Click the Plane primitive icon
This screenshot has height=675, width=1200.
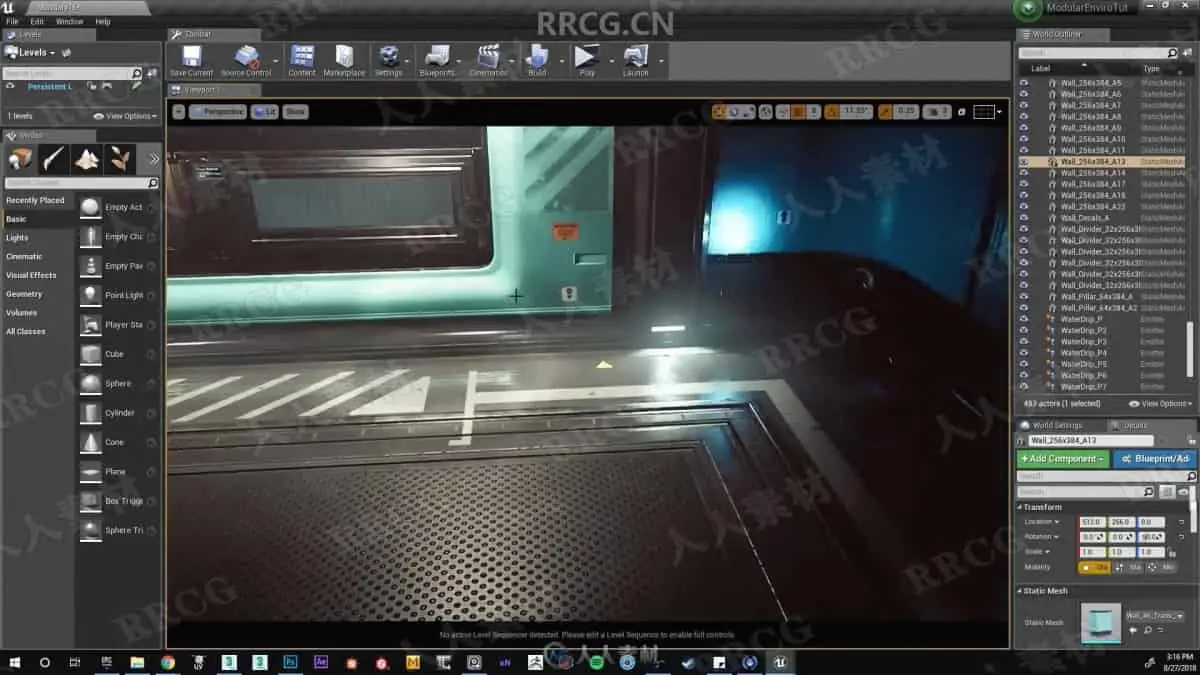click(91, 472)
